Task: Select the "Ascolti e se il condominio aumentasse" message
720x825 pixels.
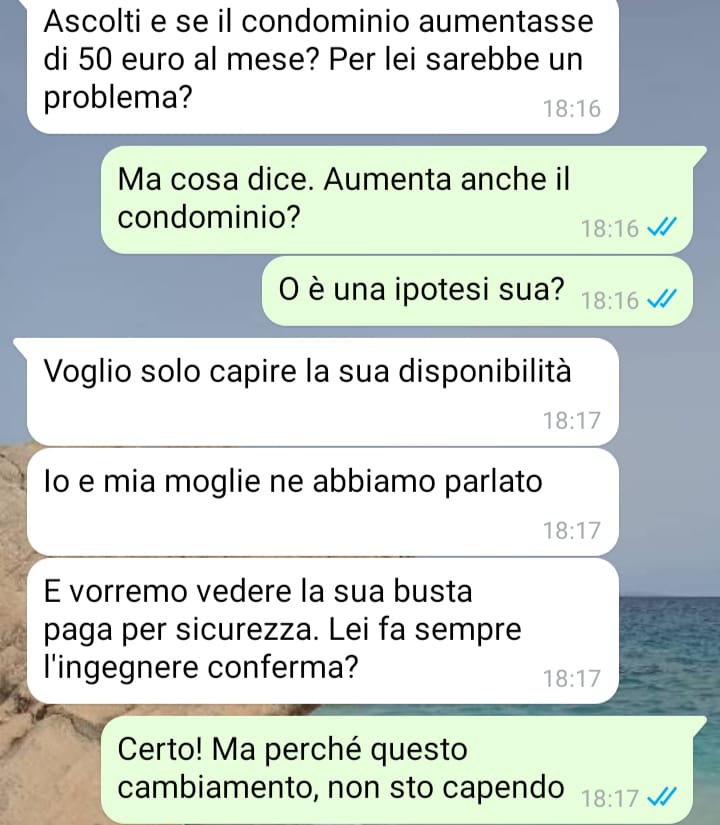Action: (323, 66)
